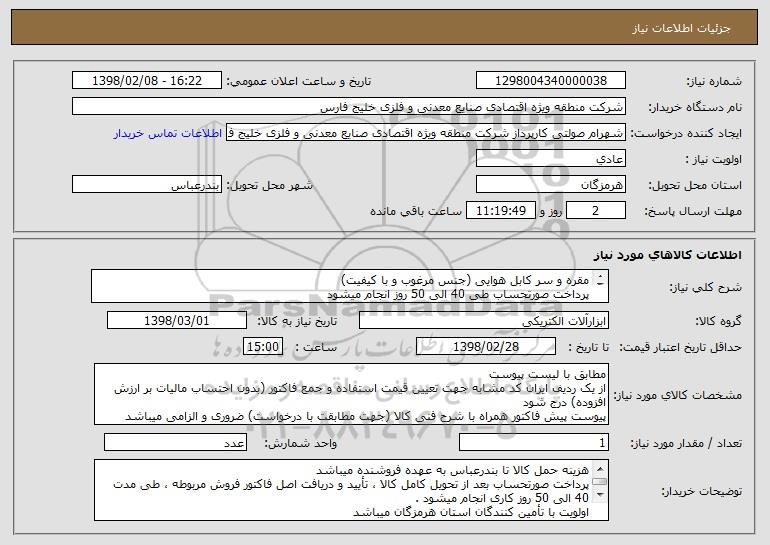The width and height of the screenshot is (770, 545).
Task: Click the توضیحات خریدار label
Action: click(x=701, y=491)
